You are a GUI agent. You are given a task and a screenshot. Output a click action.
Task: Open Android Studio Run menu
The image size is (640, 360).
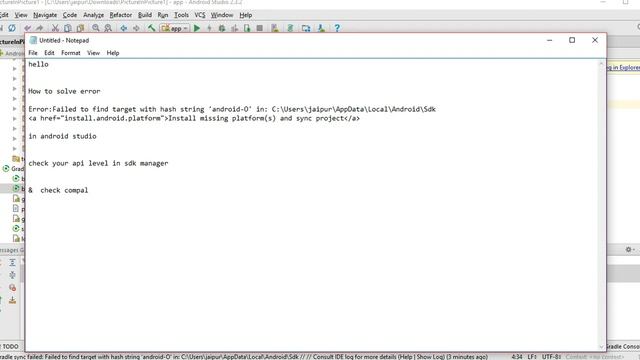click(x=163, y=15)
